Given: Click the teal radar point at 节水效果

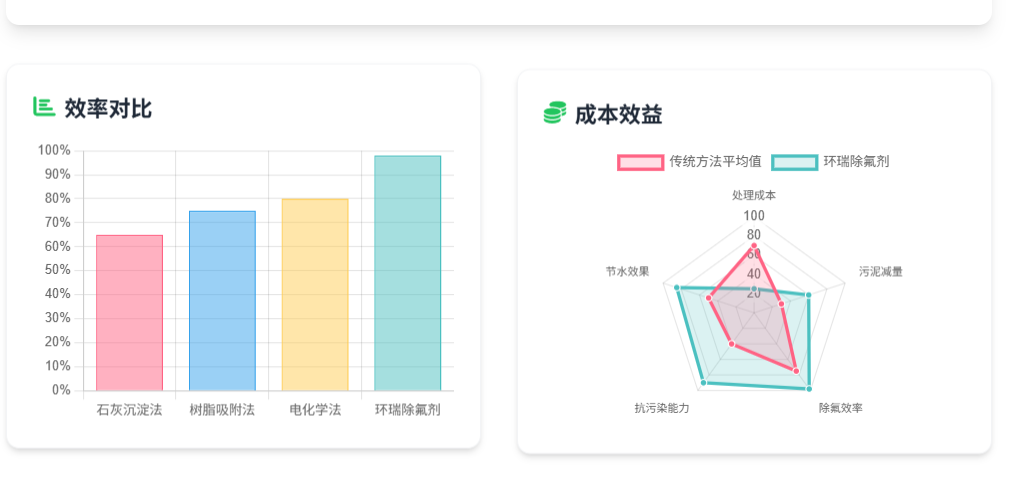Looking at the screenshot, I should point(677,288).
